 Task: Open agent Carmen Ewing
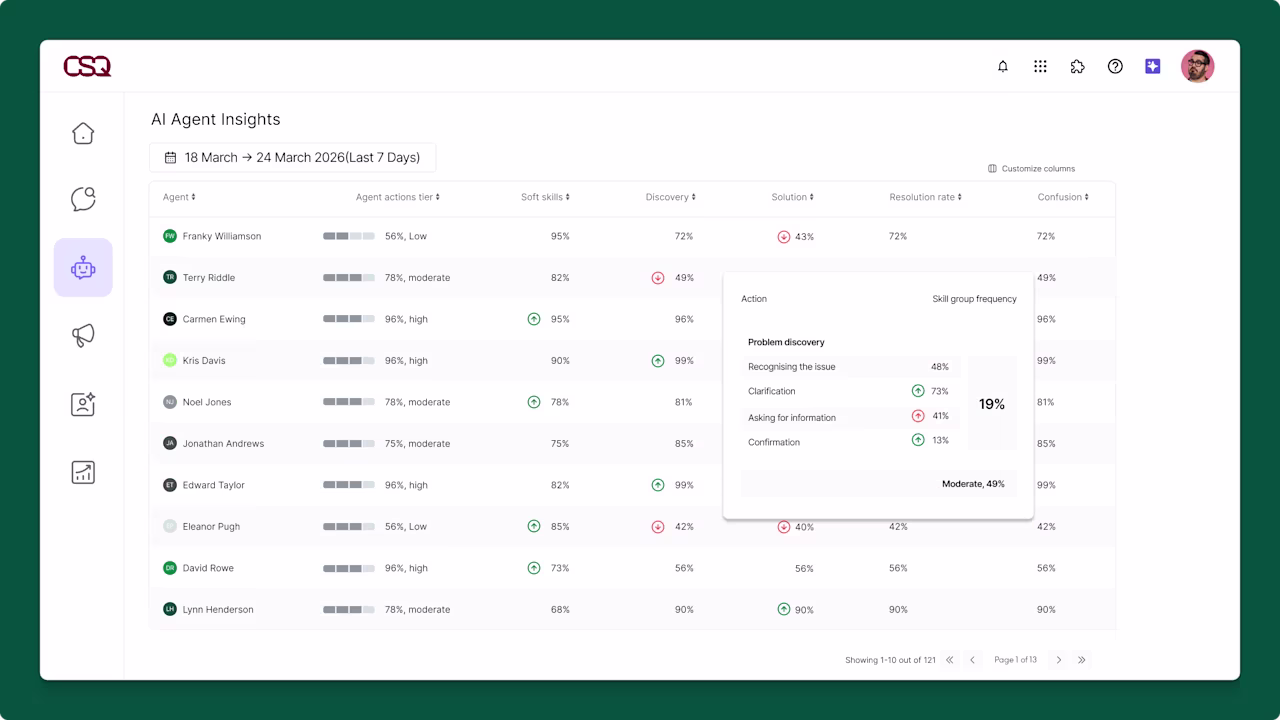coord(213,319)
